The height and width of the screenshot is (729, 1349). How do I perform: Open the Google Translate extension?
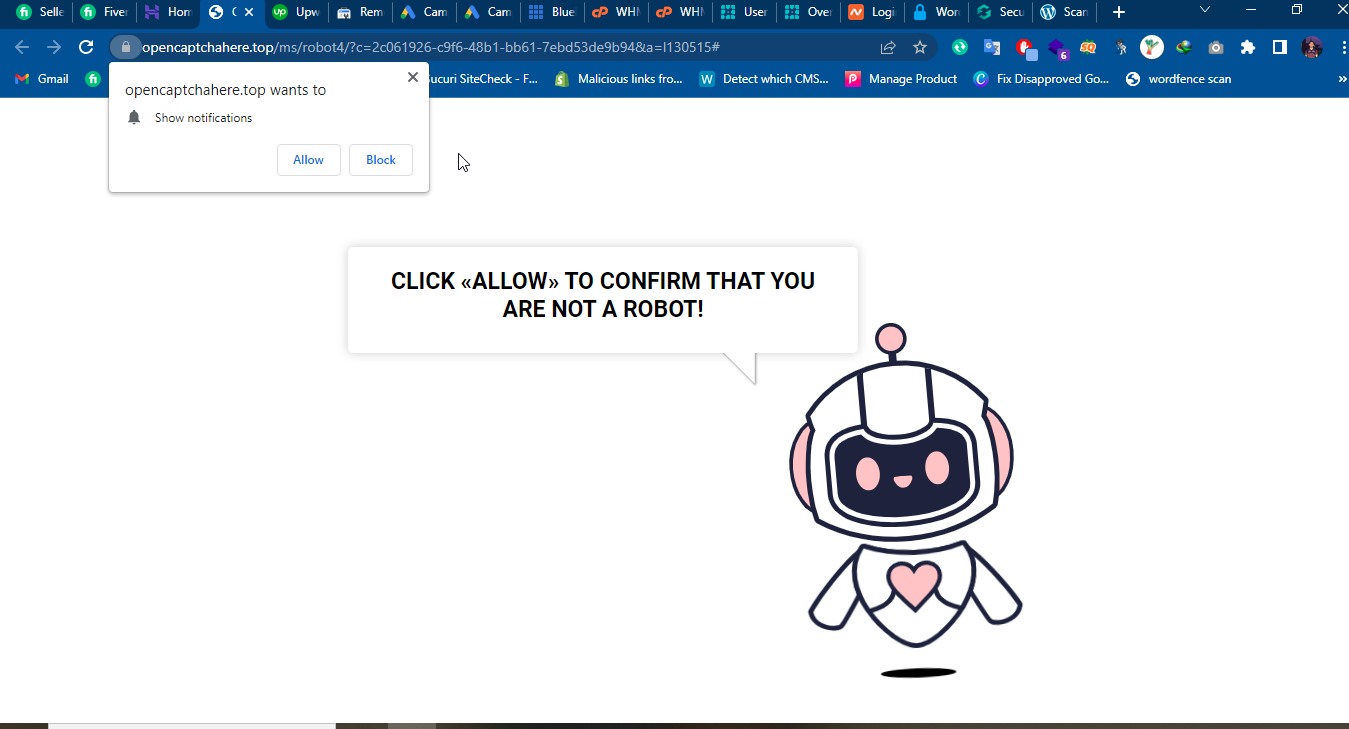pos(992,47)
